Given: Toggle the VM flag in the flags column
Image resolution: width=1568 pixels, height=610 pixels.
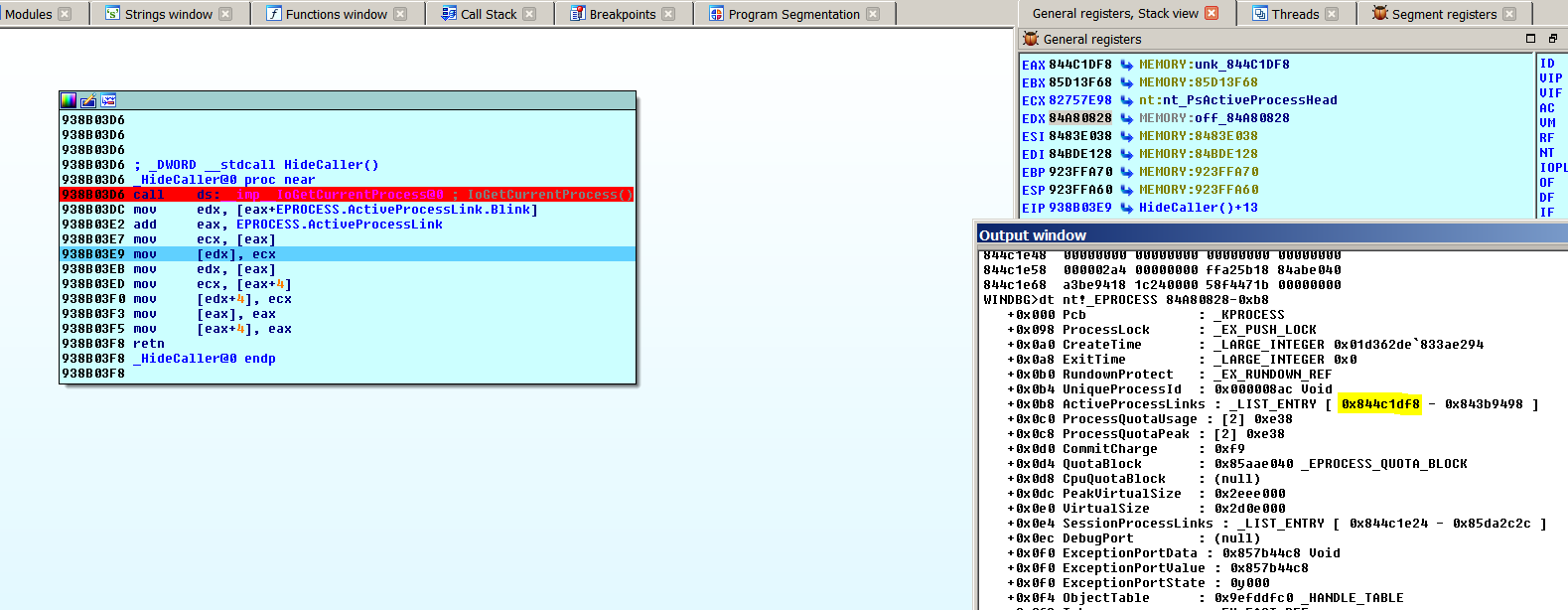Looking at the screenshot, I should point(1547,123).
